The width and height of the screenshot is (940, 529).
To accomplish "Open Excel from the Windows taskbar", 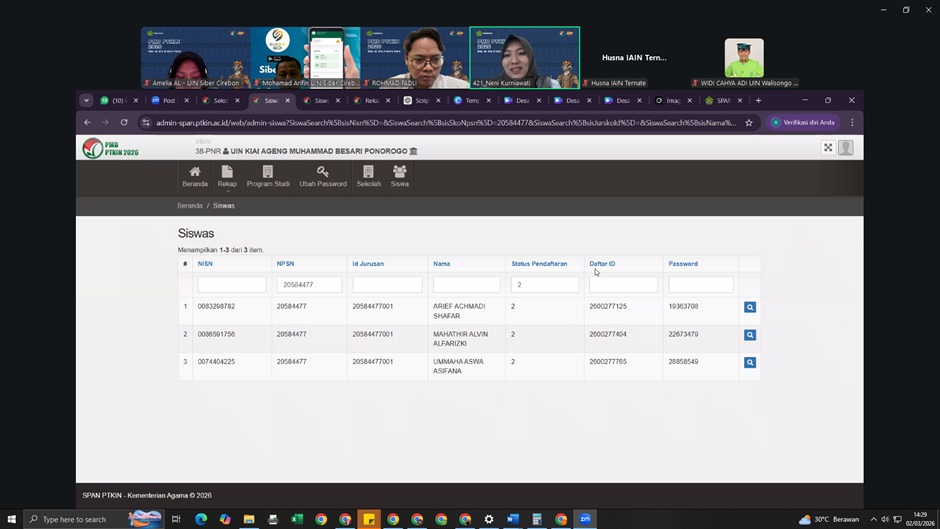I will click(x=297, y=519).
